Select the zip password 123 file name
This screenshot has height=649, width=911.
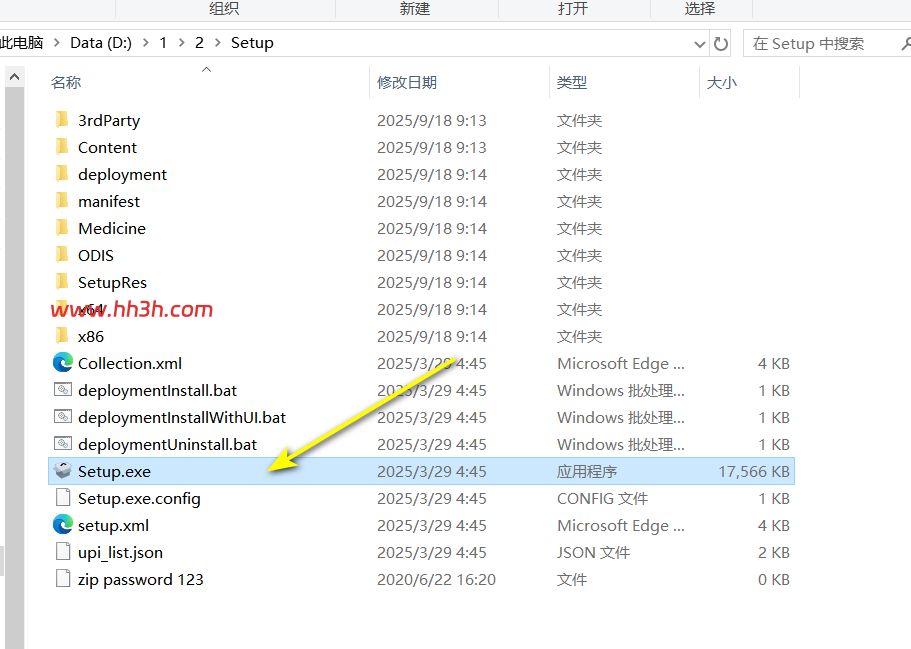point(141,580)
